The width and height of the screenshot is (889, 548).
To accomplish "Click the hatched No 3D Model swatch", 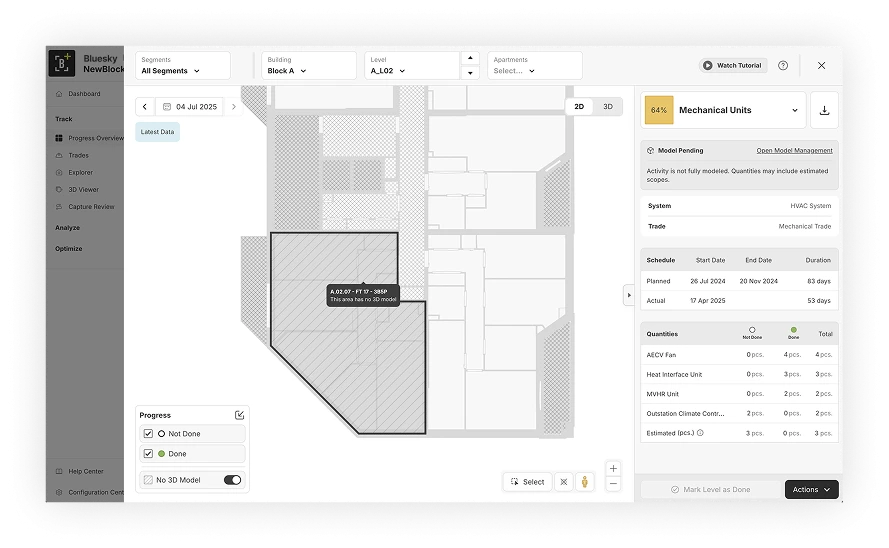I will point(148,480).
